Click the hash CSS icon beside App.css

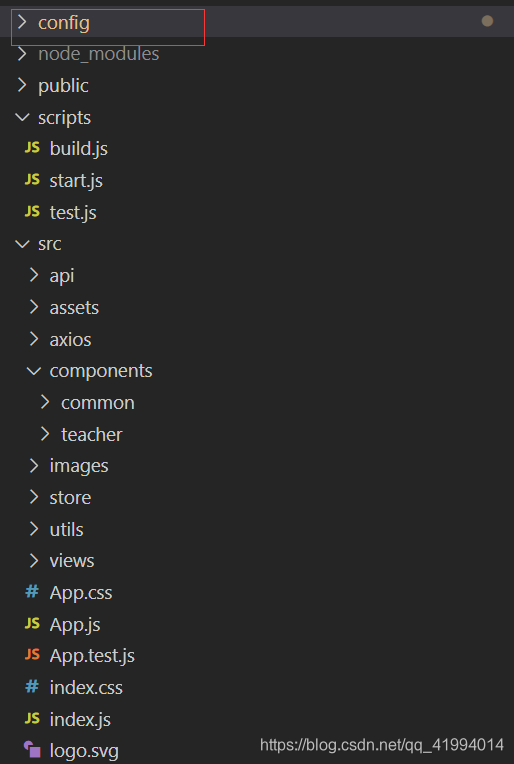pos(32,592)
